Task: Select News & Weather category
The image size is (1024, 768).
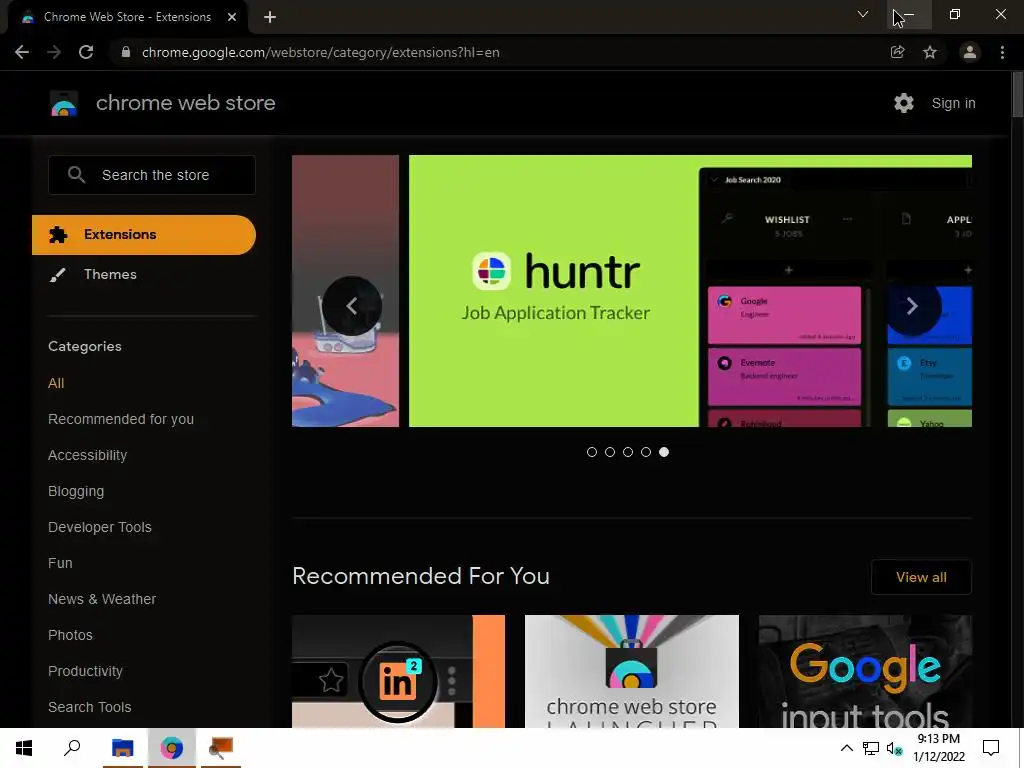Action: click(x=102, y=599)
